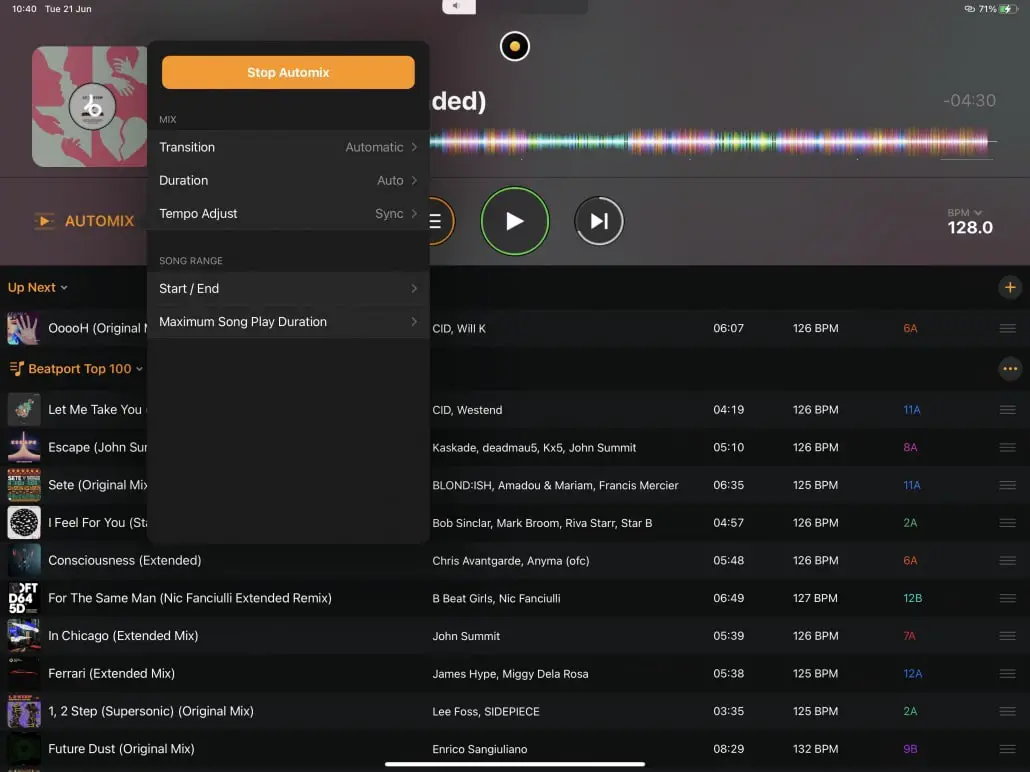Click artist Enrico Sangiuliano
This screenshot has width=1030, height=772.
pyautogui.click(x=480, y=749)
